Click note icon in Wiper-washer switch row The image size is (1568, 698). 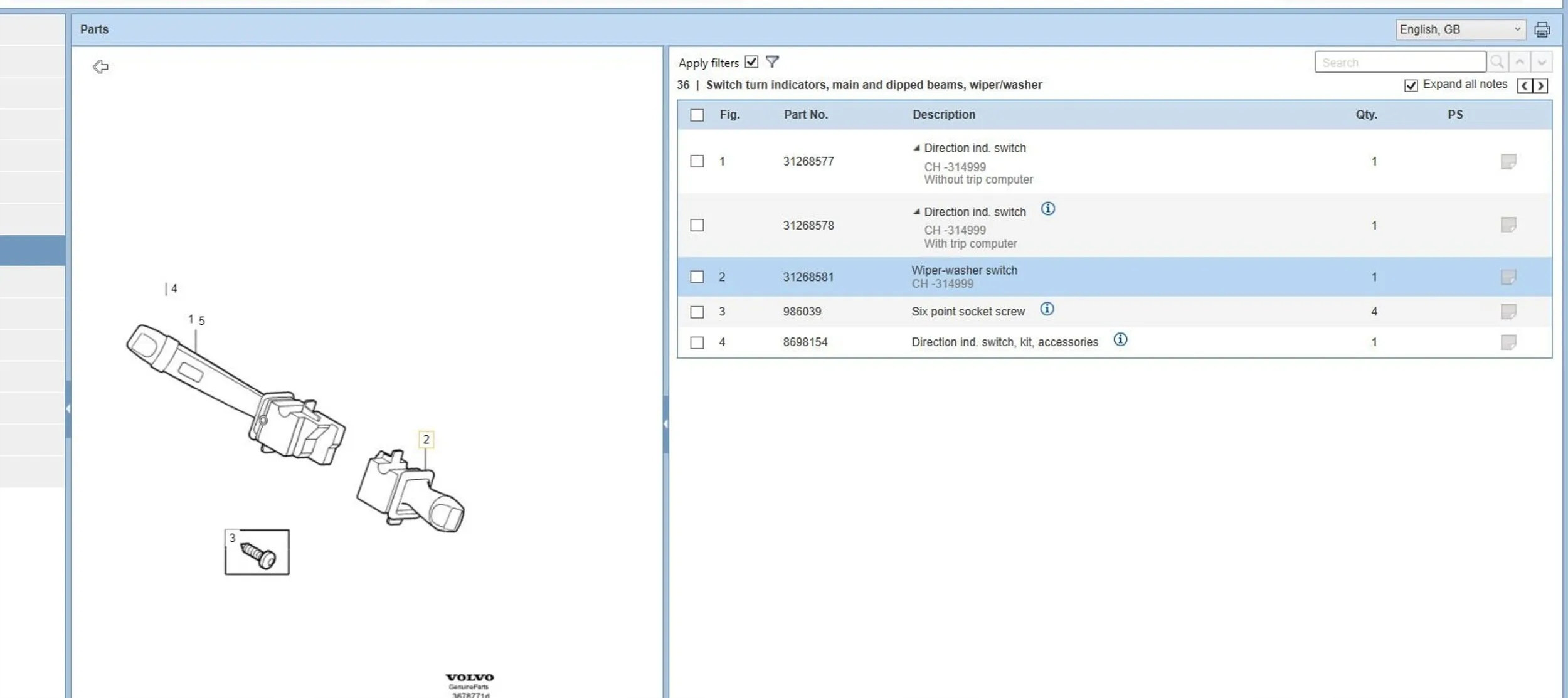(1508, 277)
